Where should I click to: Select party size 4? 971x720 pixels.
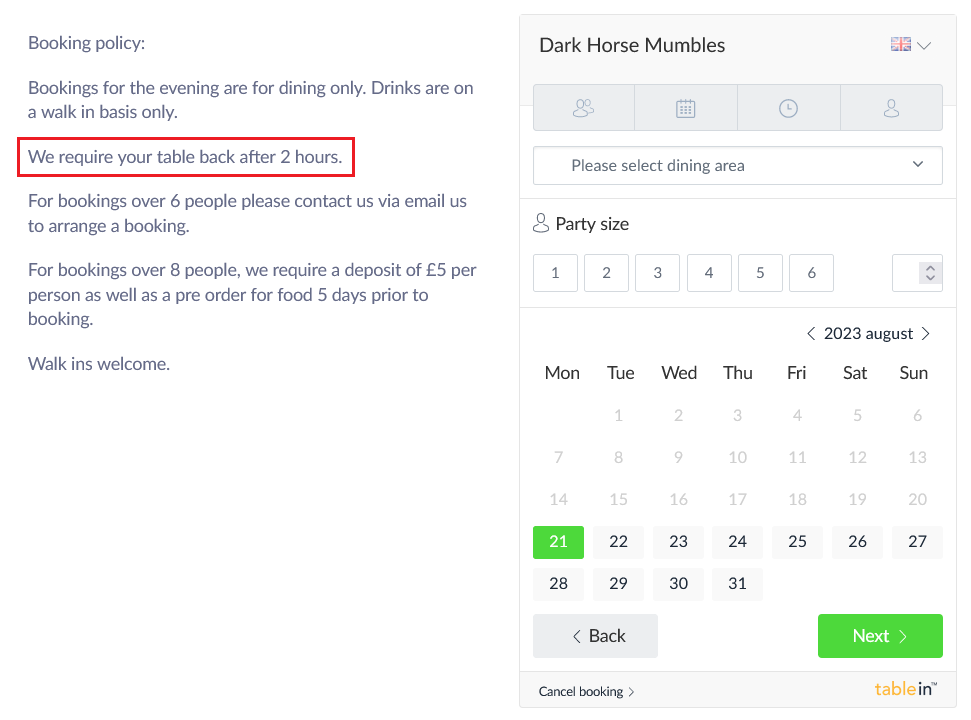point(709,273)
